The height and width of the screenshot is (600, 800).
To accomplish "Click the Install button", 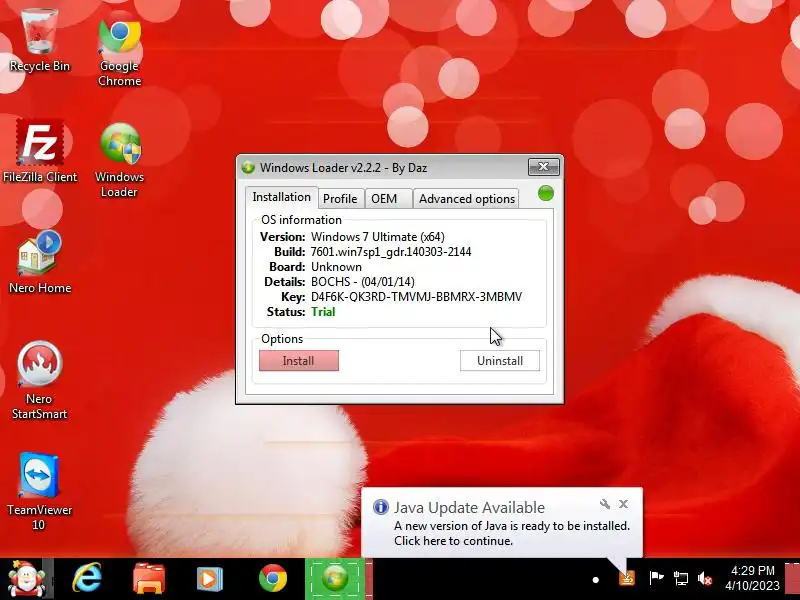I will point(299,361).
